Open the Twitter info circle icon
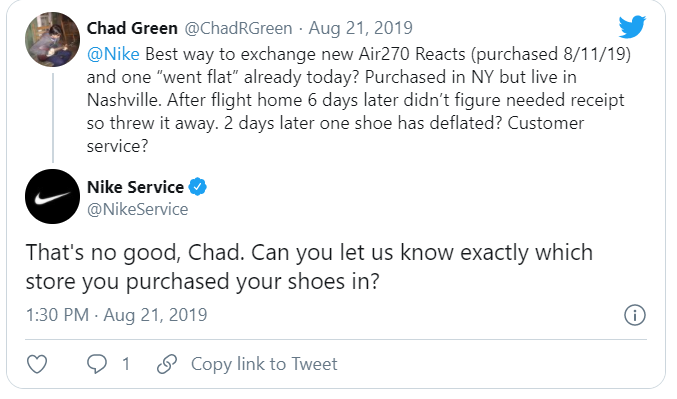 point(635,315)
